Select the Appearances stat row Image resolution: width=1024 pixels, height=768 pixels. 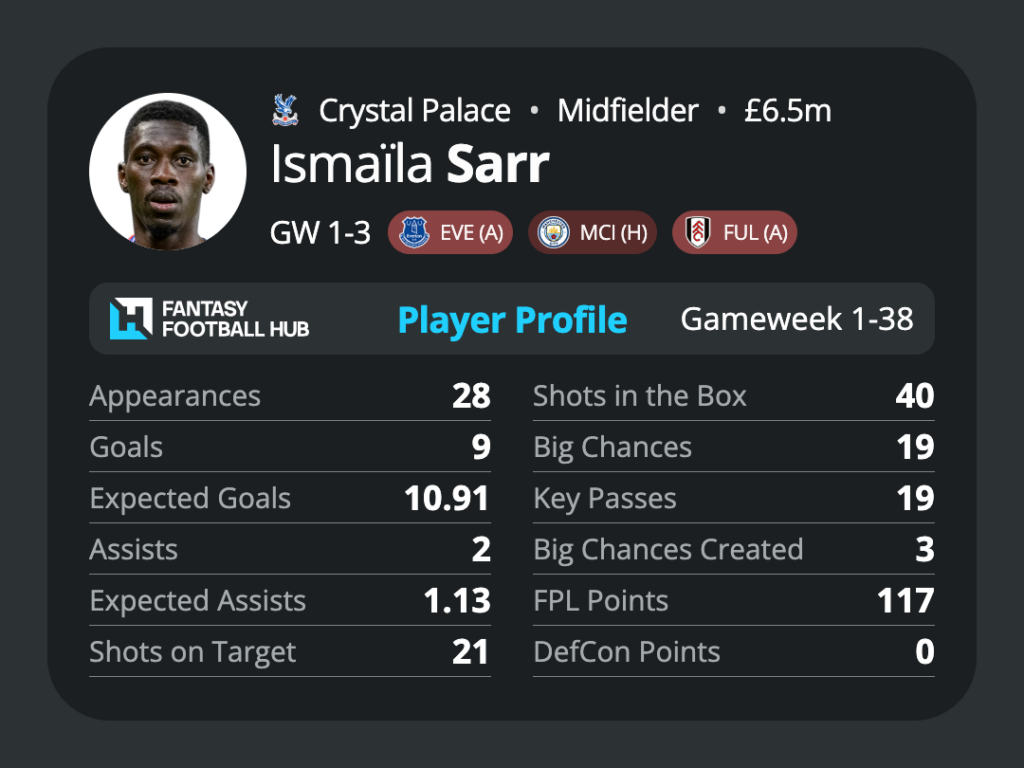[290, 396]
